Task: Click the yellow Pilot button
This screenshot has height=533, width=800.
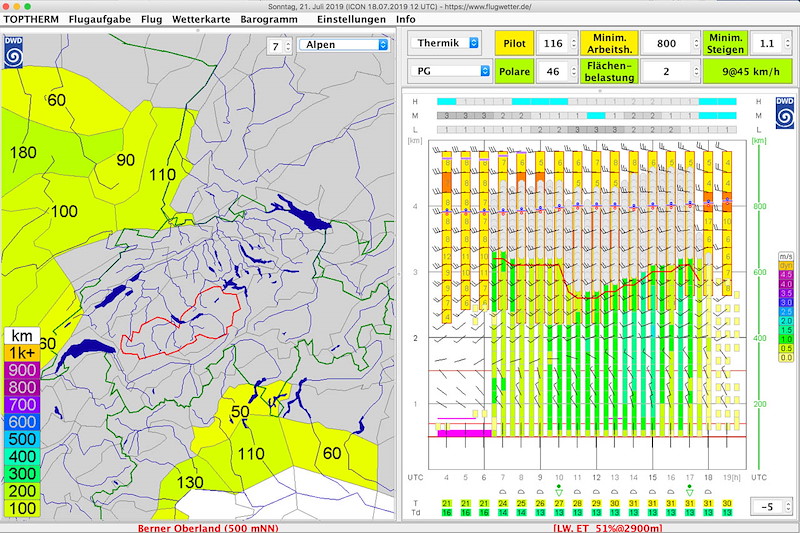Action: [x=514, y=43]
